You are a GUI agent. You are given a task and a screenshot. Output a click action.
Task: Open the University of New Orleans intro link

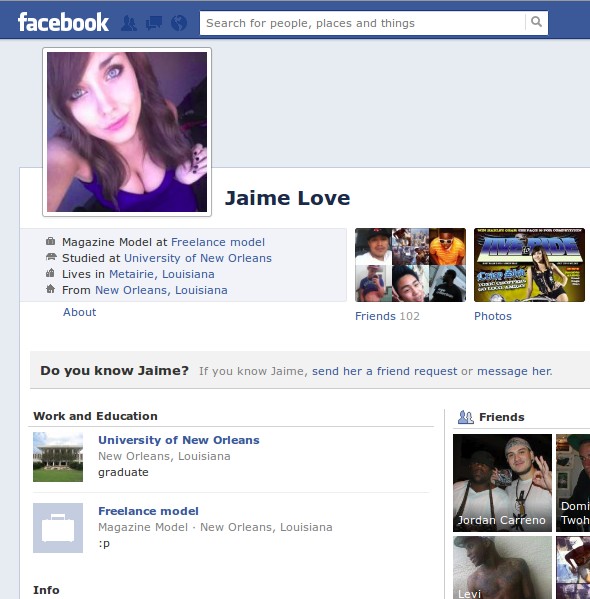point(198,258)
